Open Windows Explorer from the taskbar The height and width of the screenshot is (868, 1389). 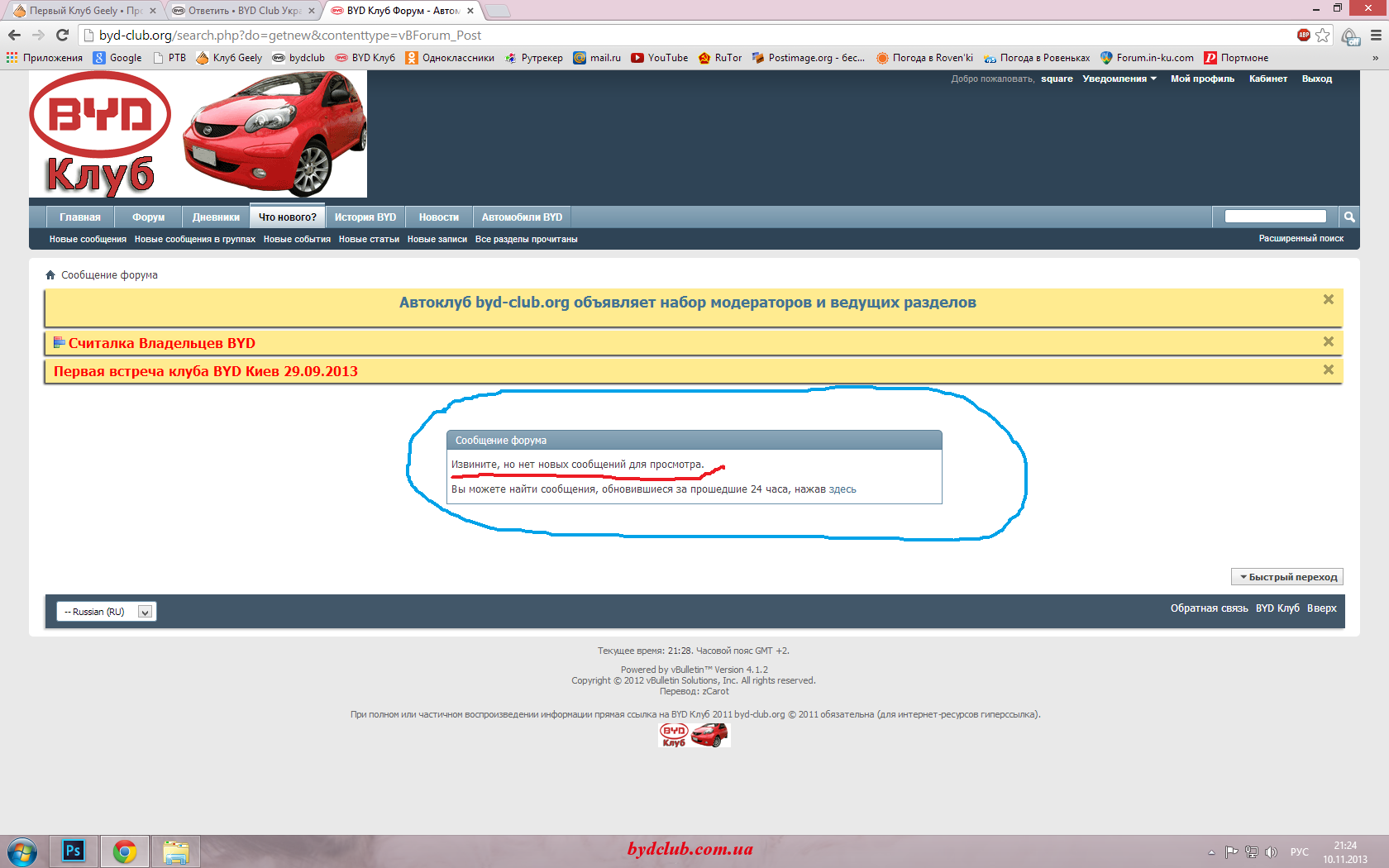tap(175, 851)
